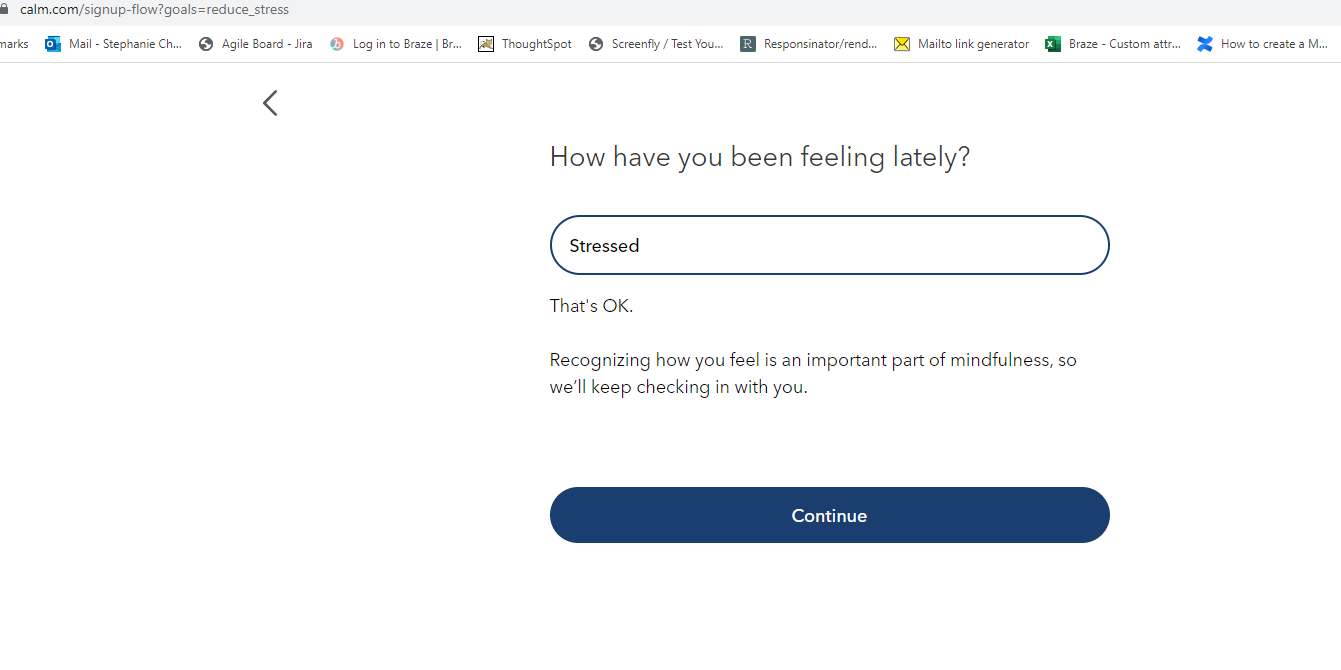
Task: Click the calm.com address bar URL
Action: (154, 10)
